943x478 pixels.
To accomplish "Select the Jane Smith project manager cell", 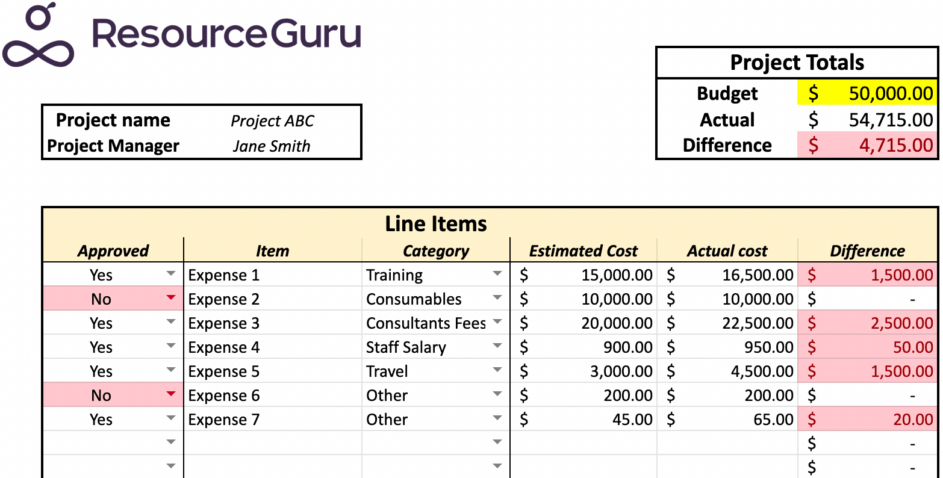I will point(272,146).
